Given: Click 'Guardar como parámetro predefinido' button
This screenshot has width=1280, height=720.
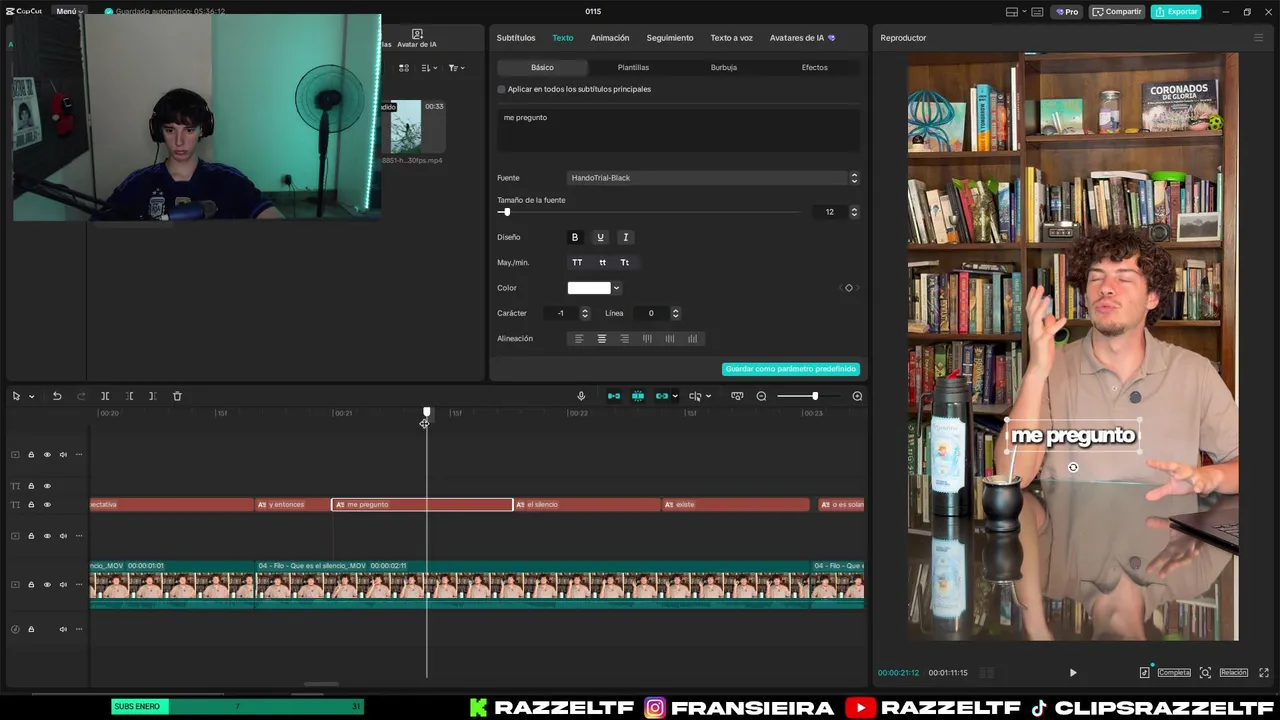Looking at the screenshot, I should 791,369.
